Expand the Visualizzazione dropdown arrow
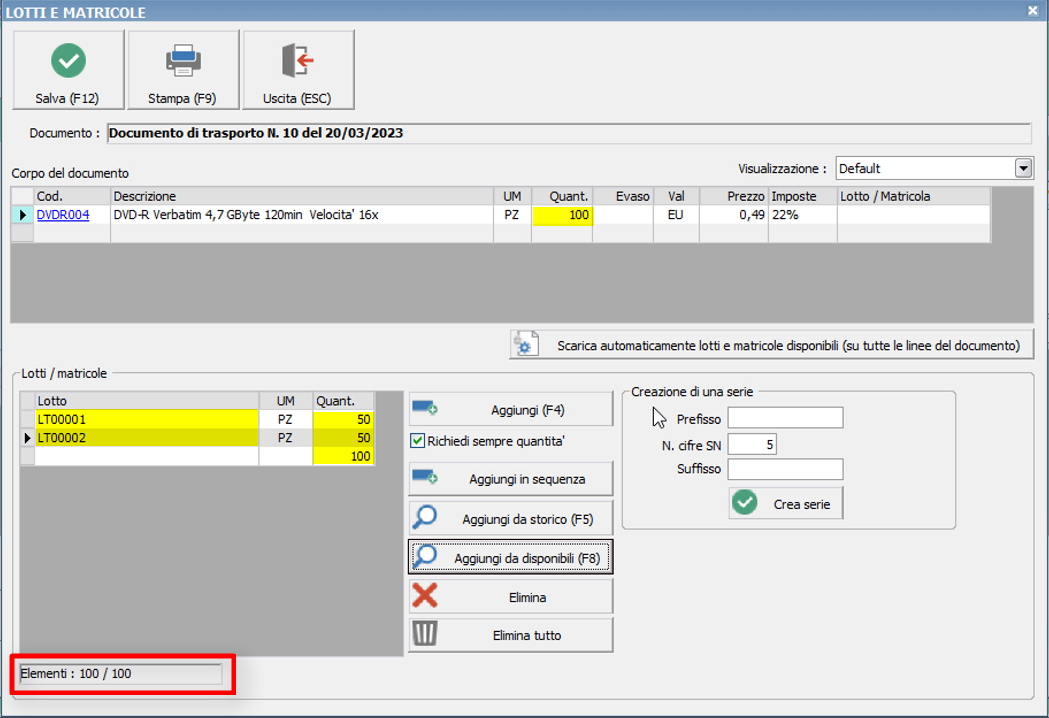Screen dimensions: 1049x718 tap(1023, 168)
